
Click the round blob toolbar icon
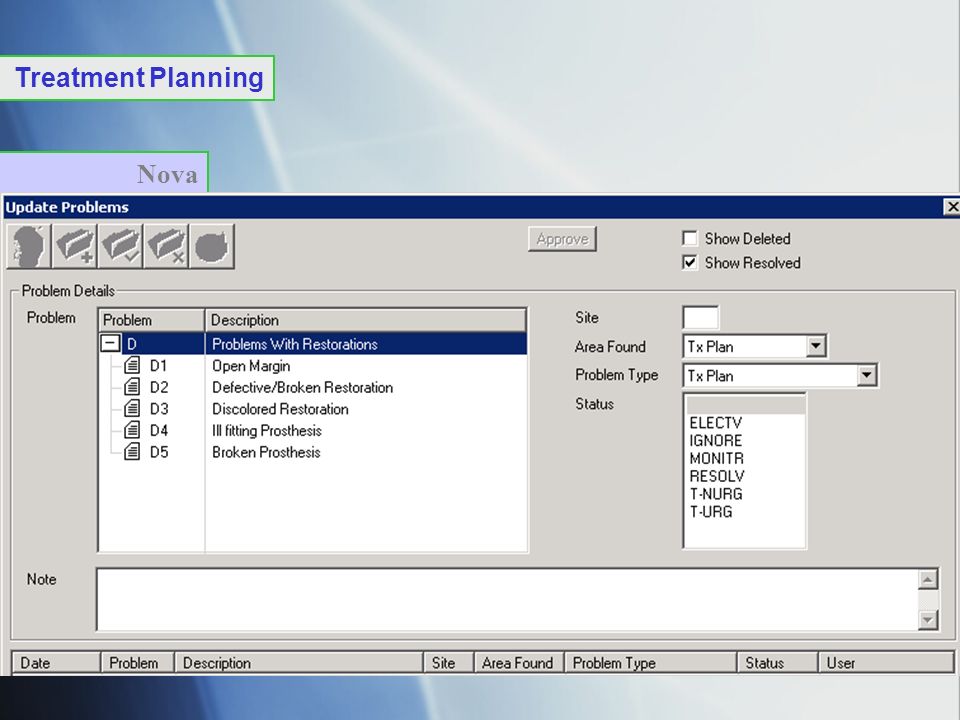point(212,246)
